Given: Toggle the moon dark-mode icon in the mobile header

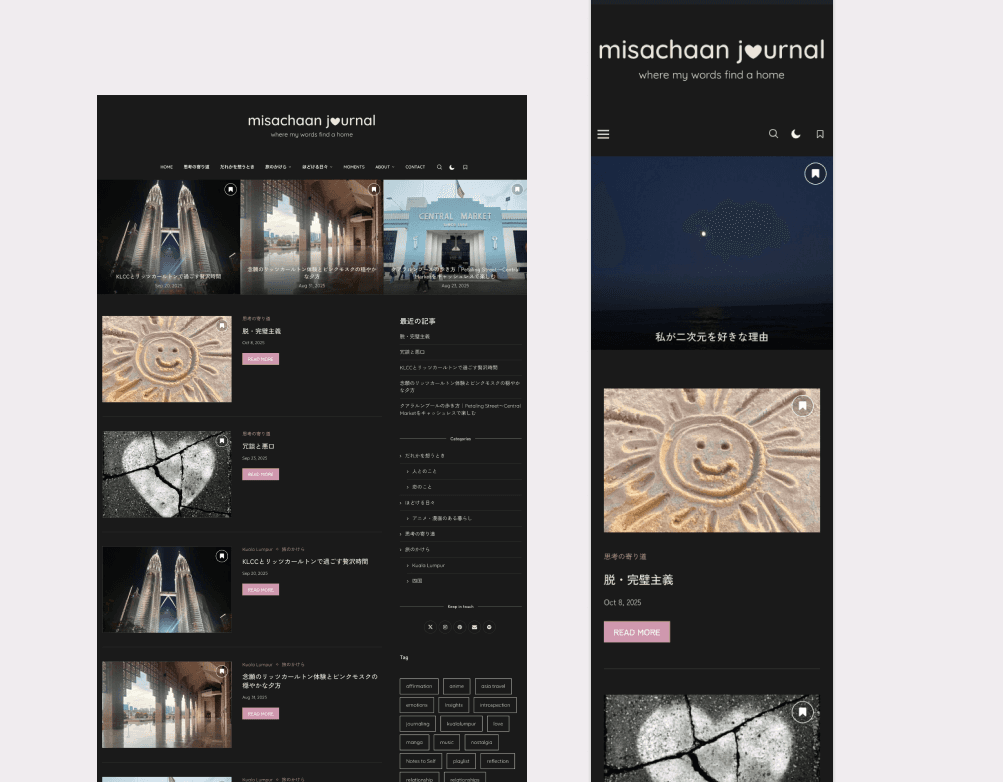Looking at the screenshot, I should (796, 134).
